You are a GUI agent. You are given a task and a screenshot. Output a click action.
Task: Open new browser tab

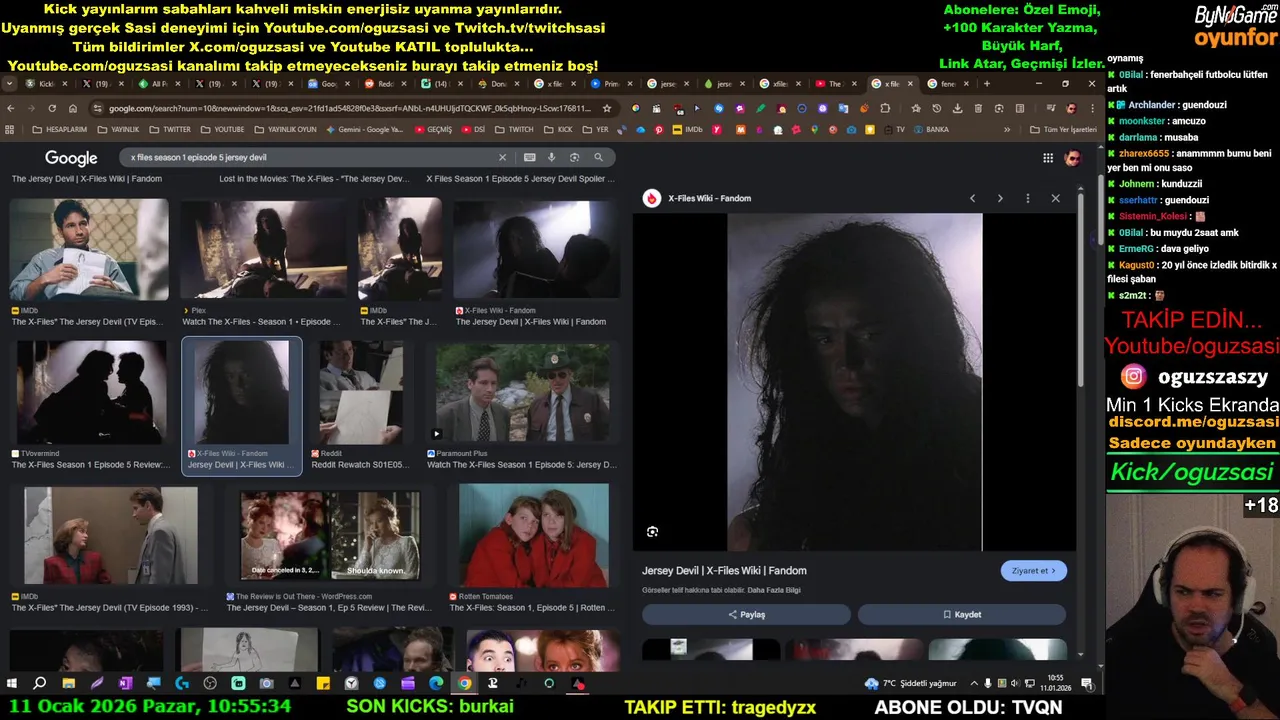pyautogui.click(x=986, y=84)
